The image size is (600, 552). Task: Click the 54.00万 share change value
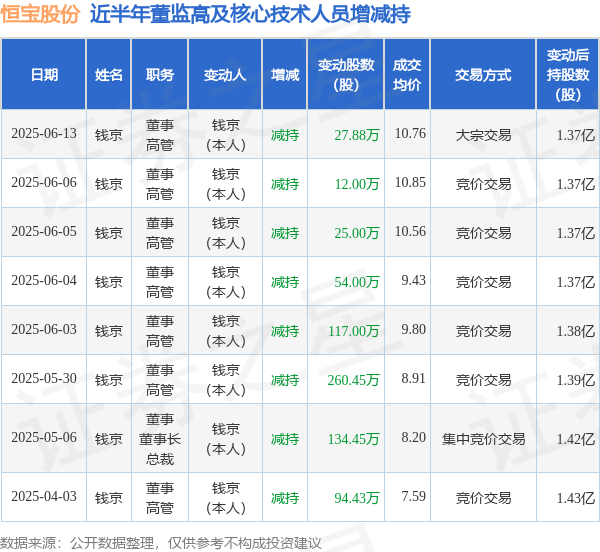point(357,282)
